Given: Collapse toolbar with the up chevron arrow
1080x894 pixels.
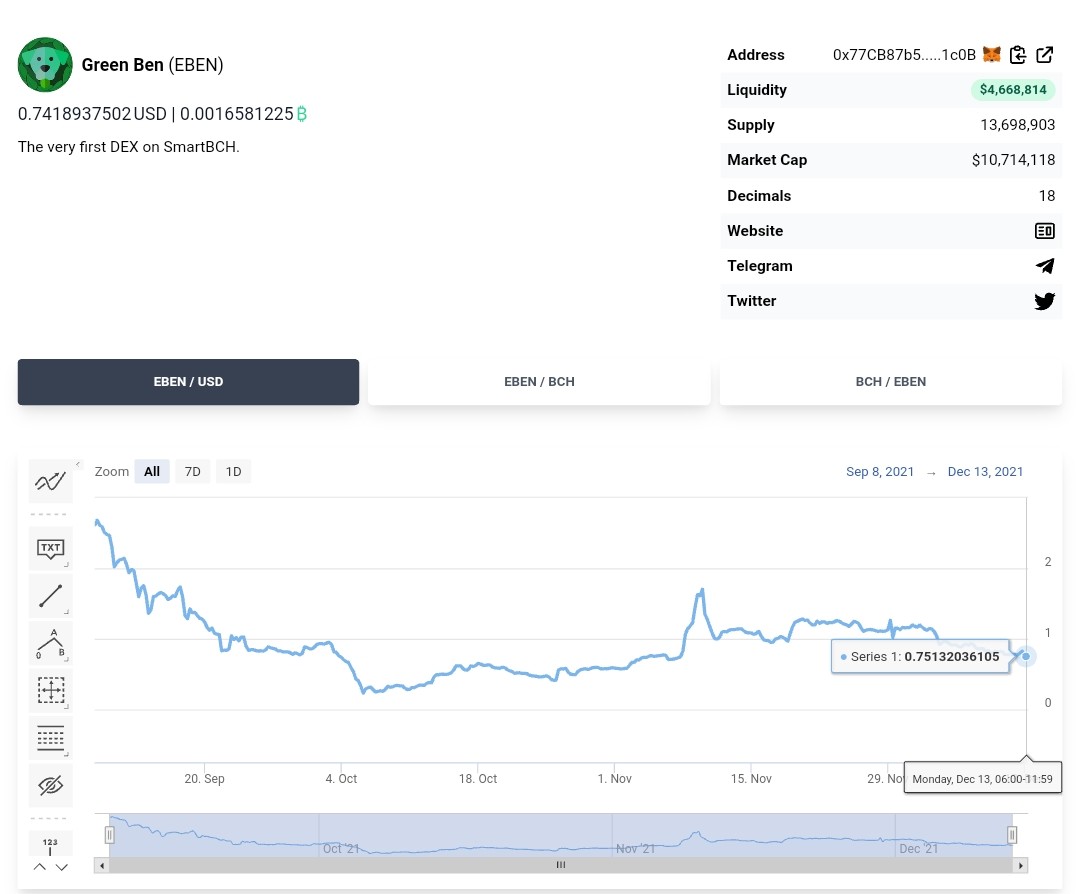Looking at the screenshot, I should tap(40, 867).
